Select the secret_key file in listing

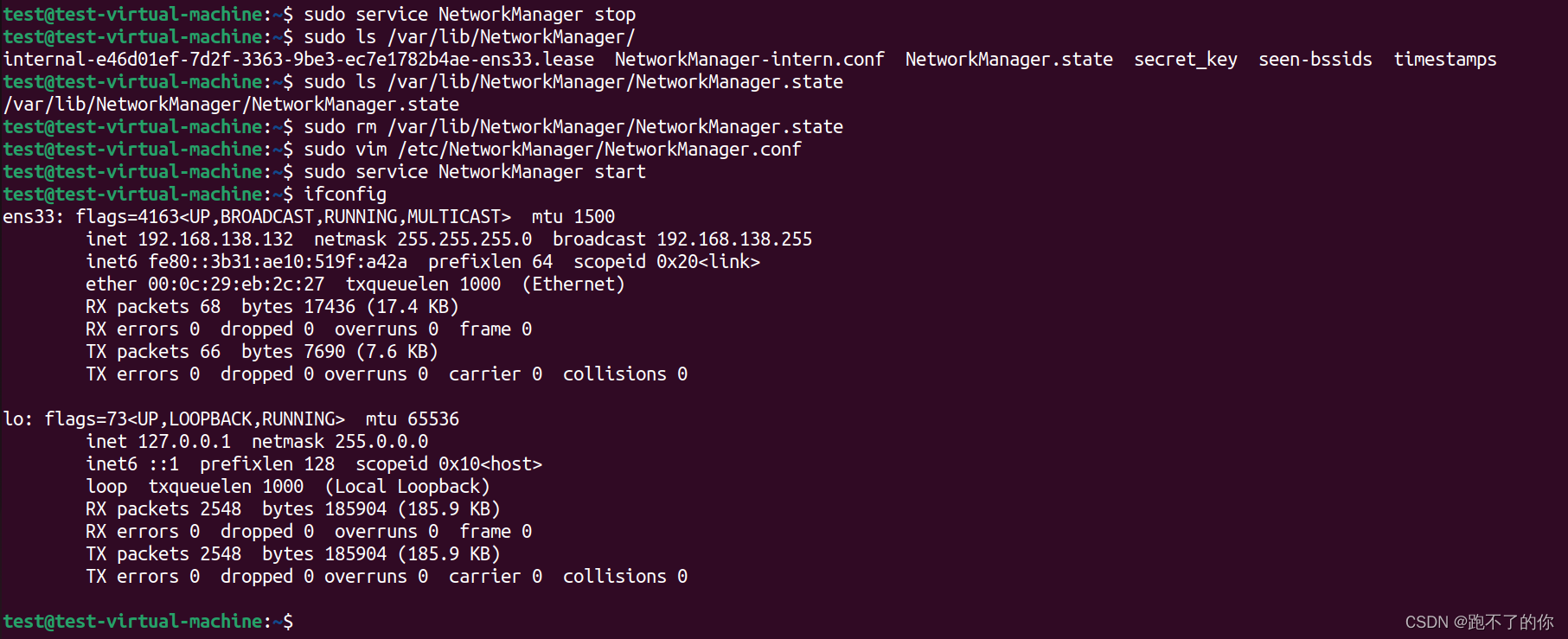tap(1186, 60)
